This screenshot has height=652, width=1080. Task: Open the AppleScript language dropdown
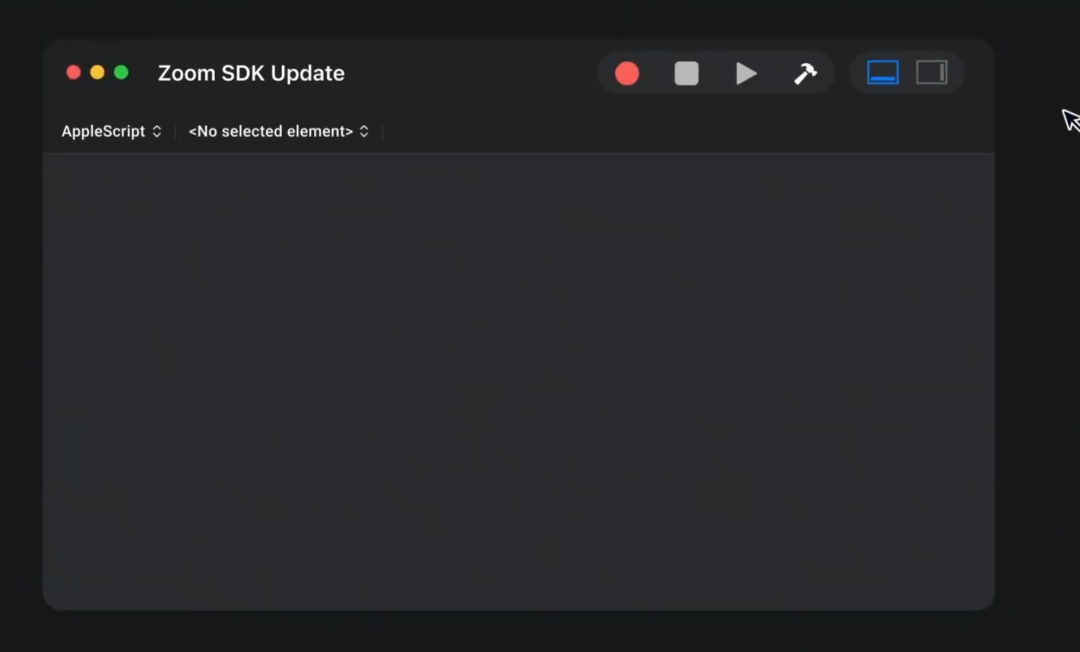(111, 131)
